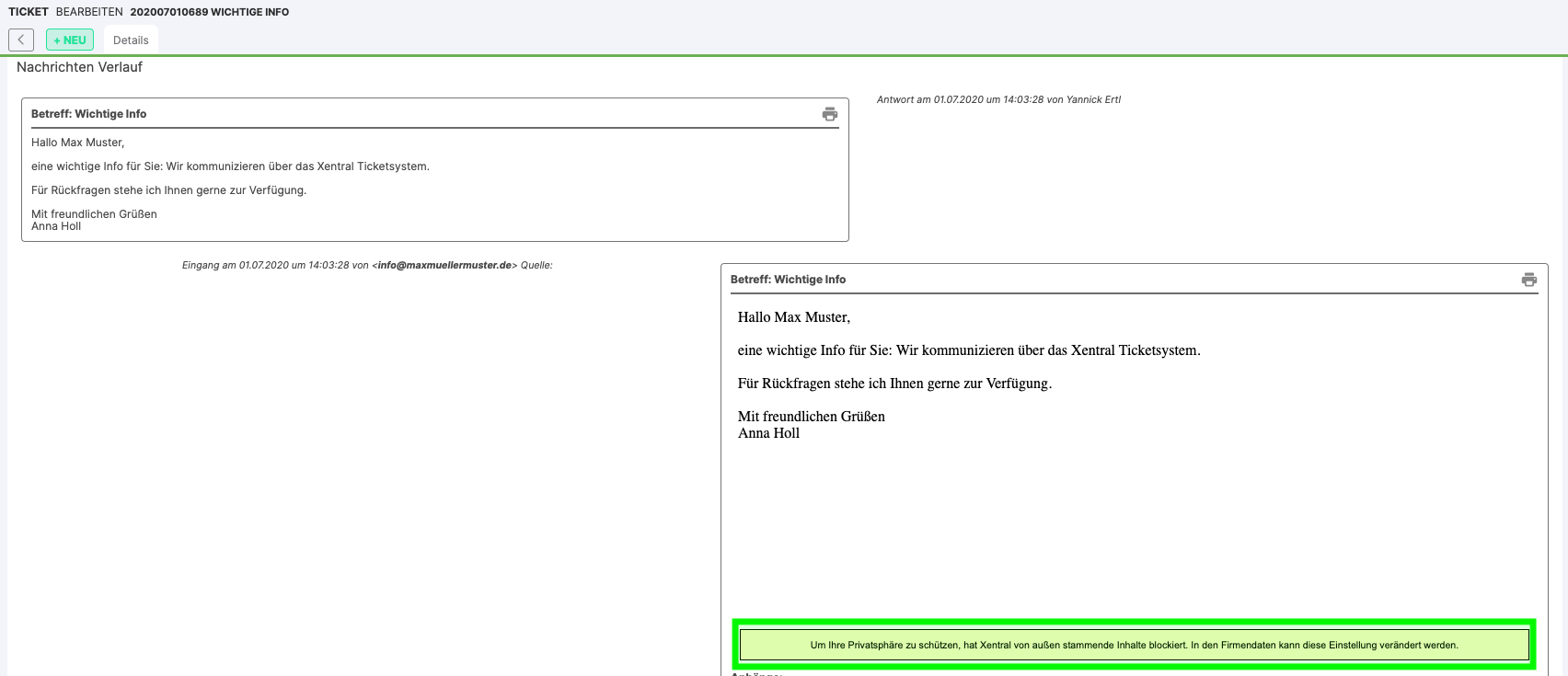
Task: Click the Anna Holl signature in right message
Action: 768,433
